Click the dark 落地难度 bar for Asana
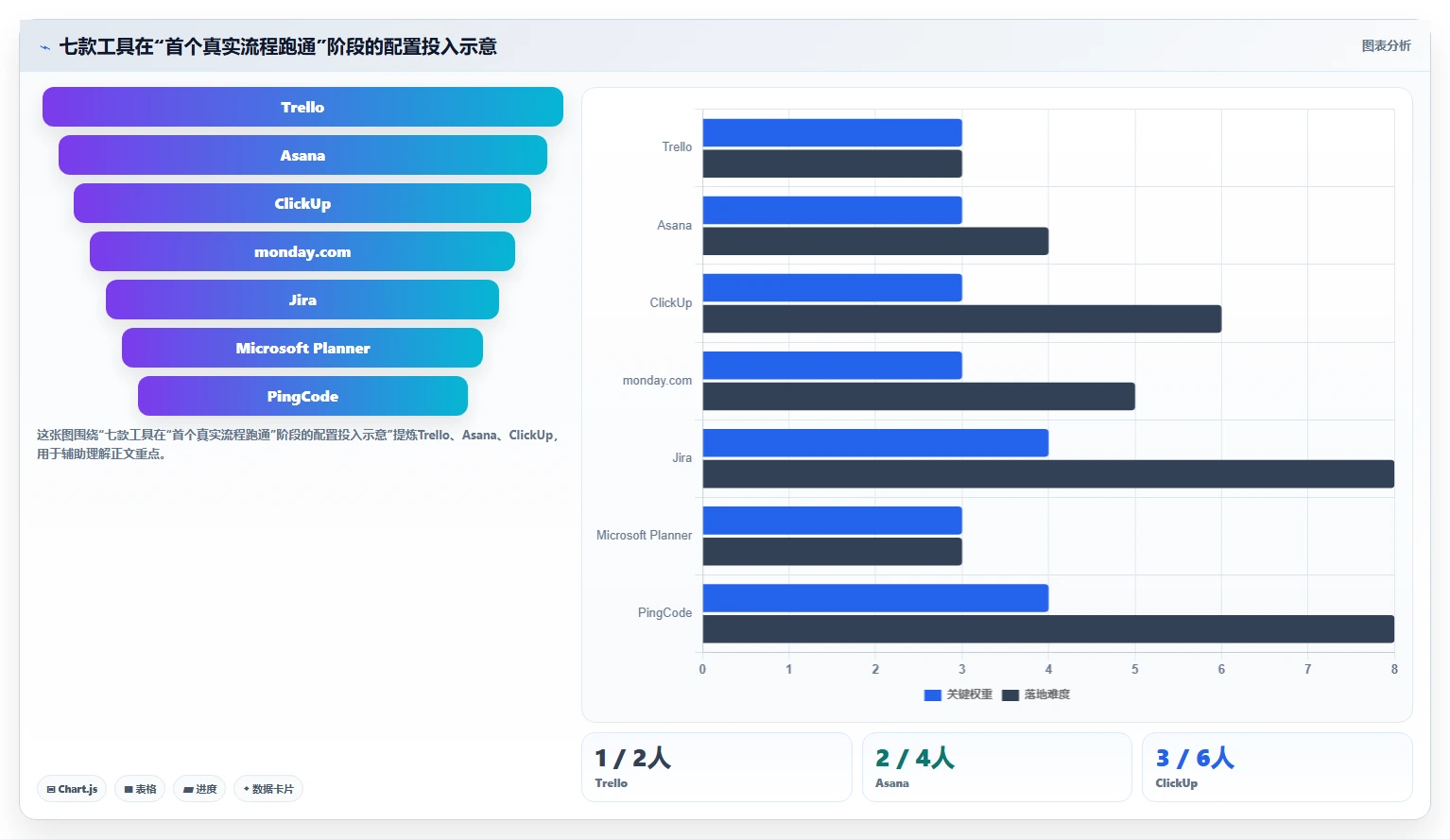 (x=875, y=241)
